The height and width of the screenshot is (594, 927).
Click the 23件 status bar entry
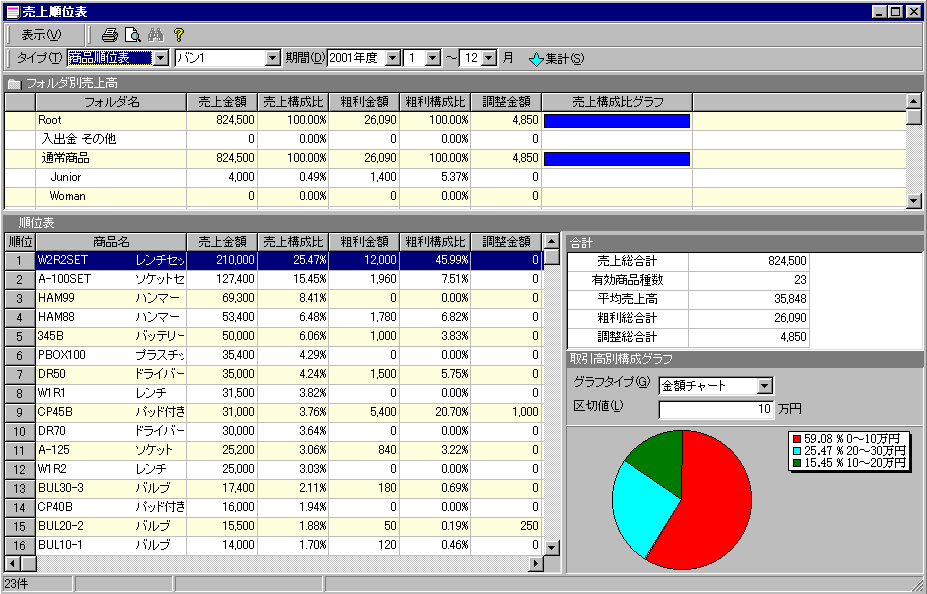click(38, 585)
